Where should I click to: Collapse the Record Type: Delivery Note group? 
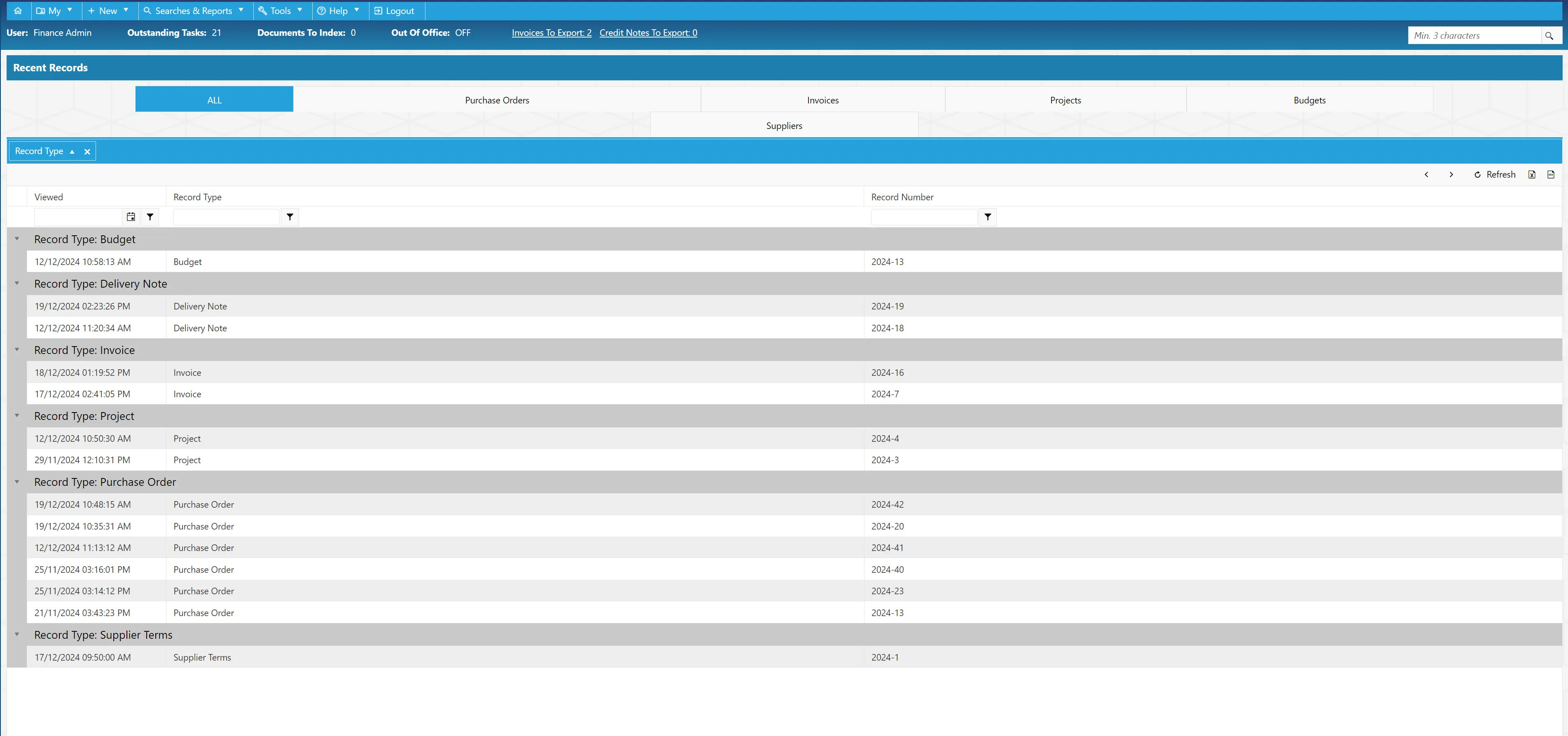17,283
